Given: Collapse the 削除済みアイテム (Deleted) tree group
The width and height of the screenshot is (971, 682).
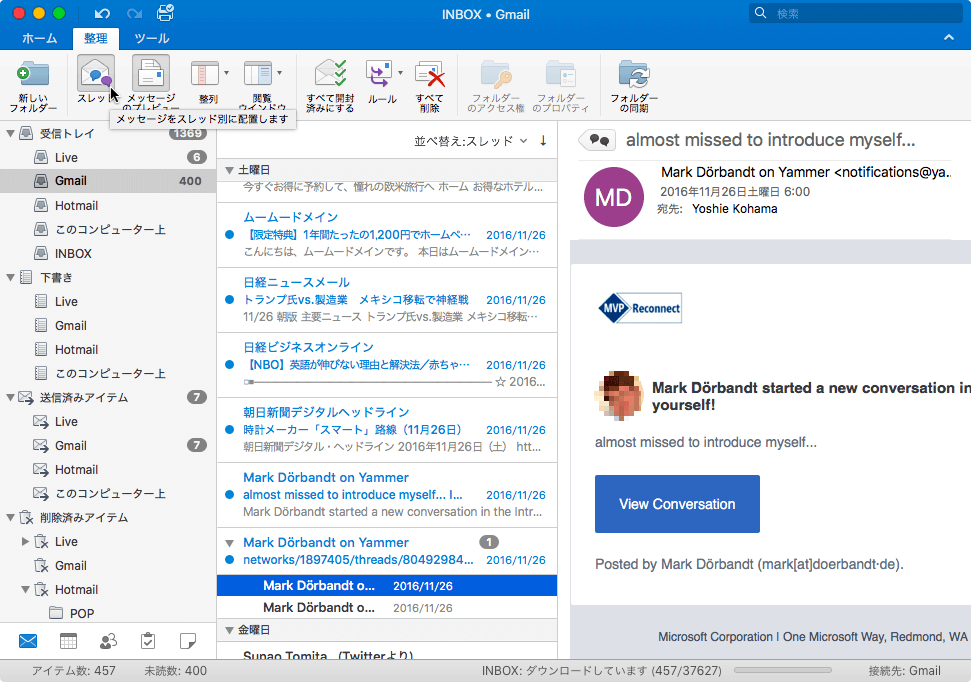Looking at the screenshot, I should 11,517.
